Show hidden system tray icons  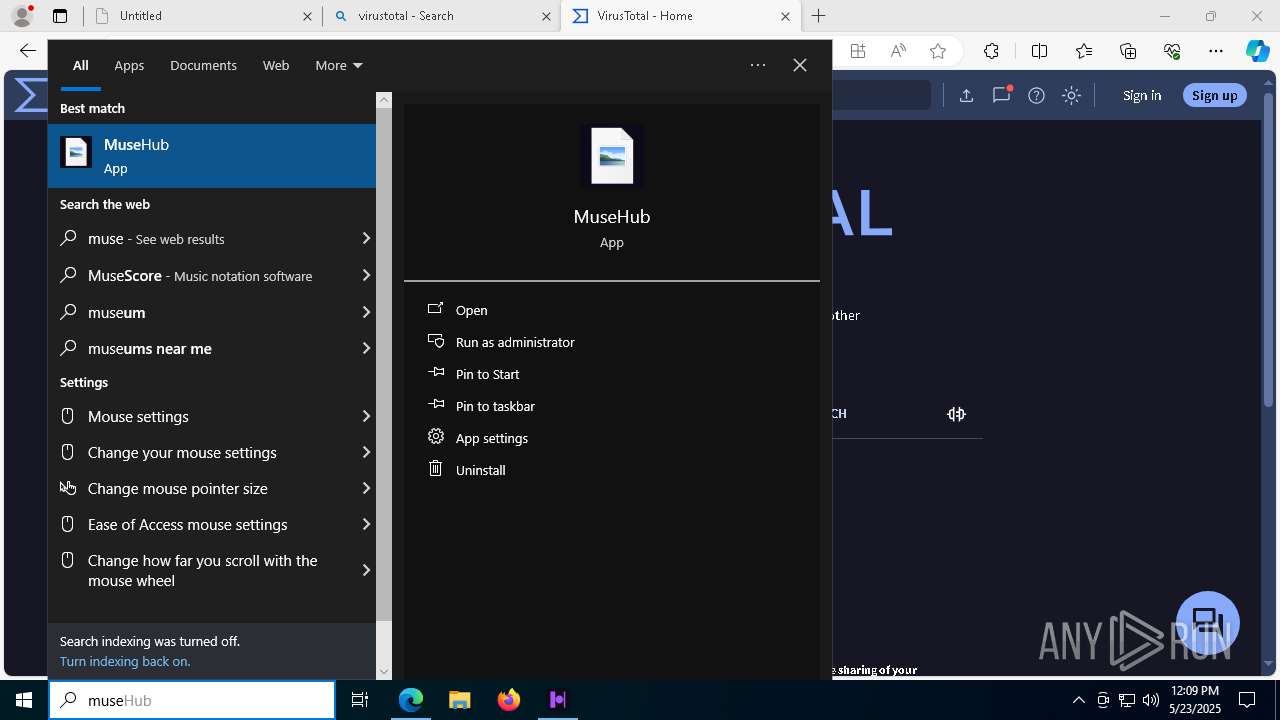click(x=1078, y=700)
